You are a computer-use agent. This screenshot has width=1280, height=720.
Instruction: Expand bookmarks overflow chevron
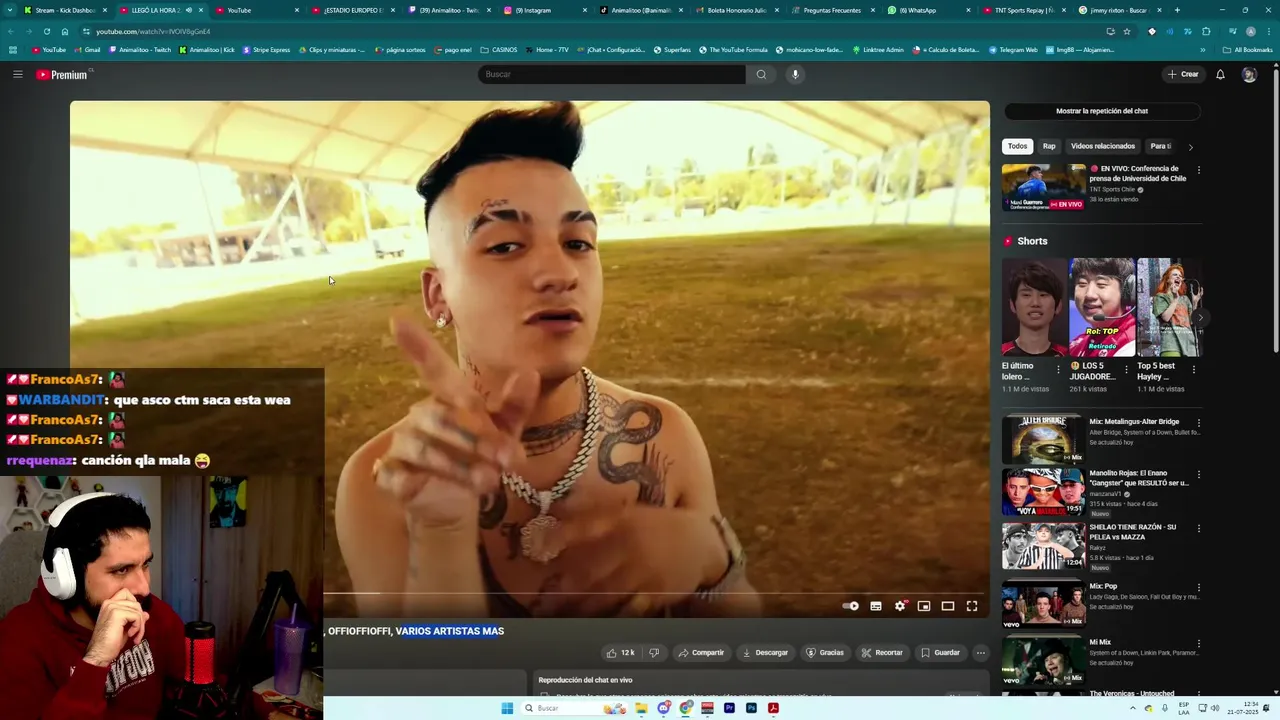pos(1203,50)
